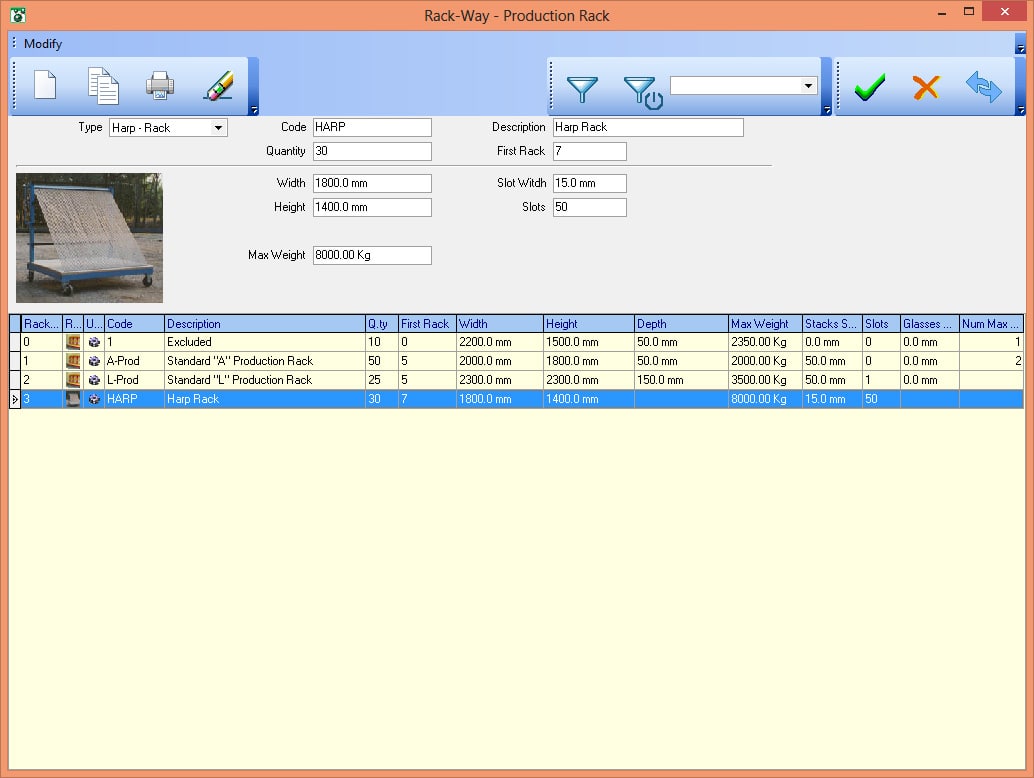Viewport: 1034px width, 778px height.
Task: Click the 150.0 mm depth cell
Action: pyautogui.click(x=681, y=380)
